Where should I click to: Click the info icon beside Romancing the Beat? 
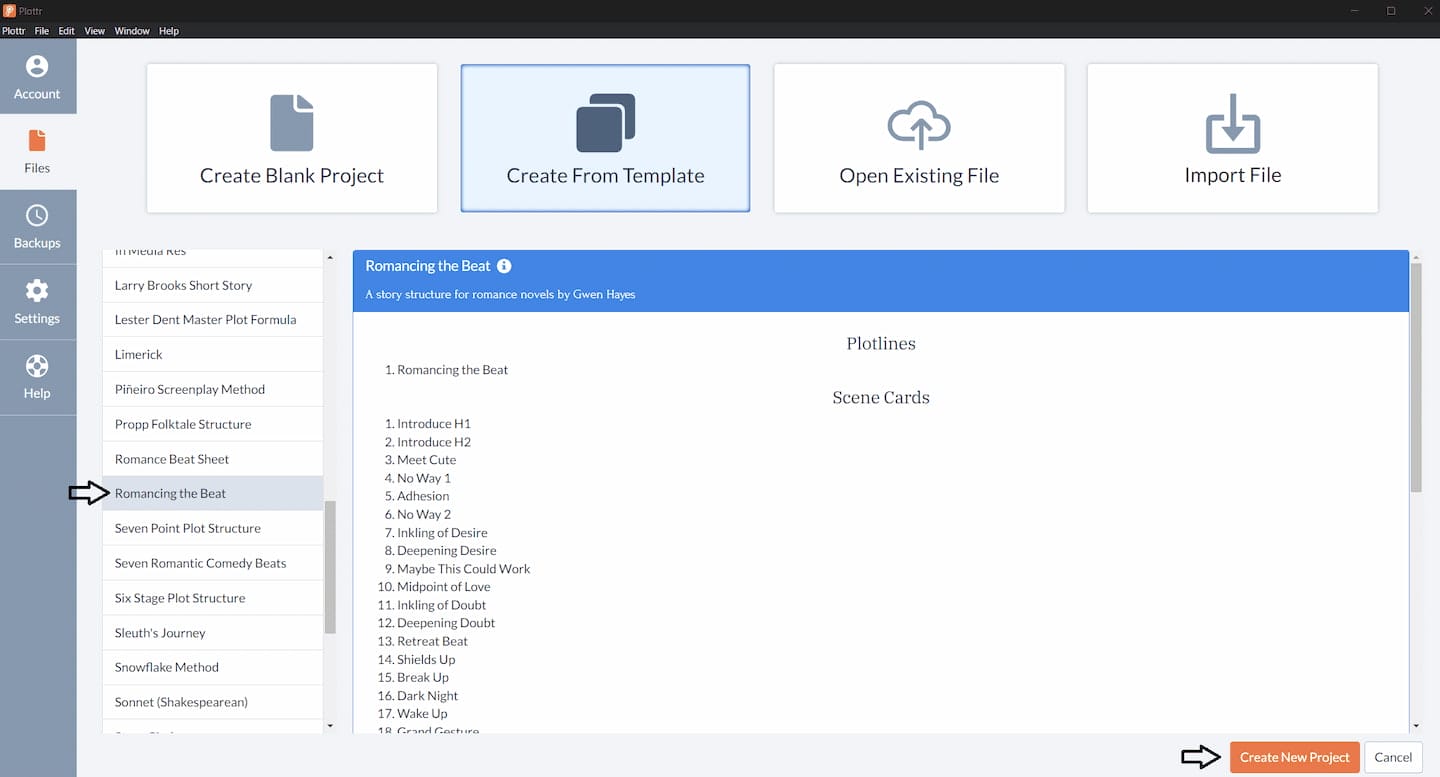pyautogui.click(x=504, y=266)
